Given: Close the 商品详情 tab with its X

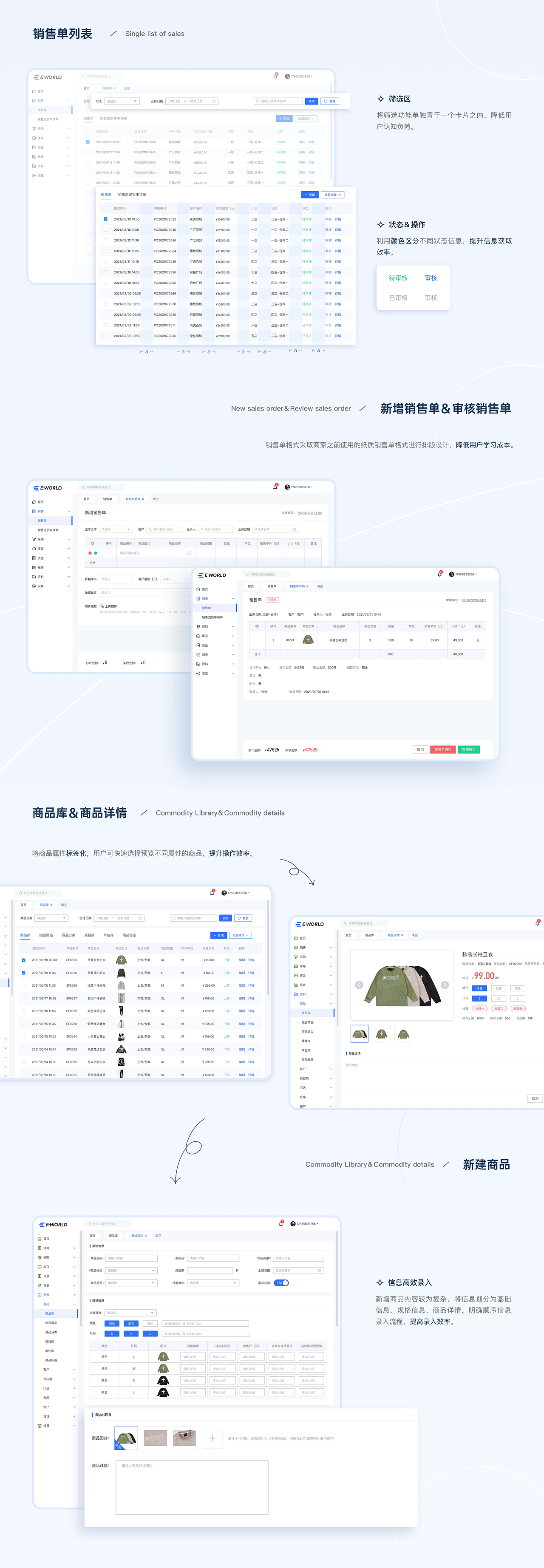Looking at the screenshot, I should coord(402,935).
